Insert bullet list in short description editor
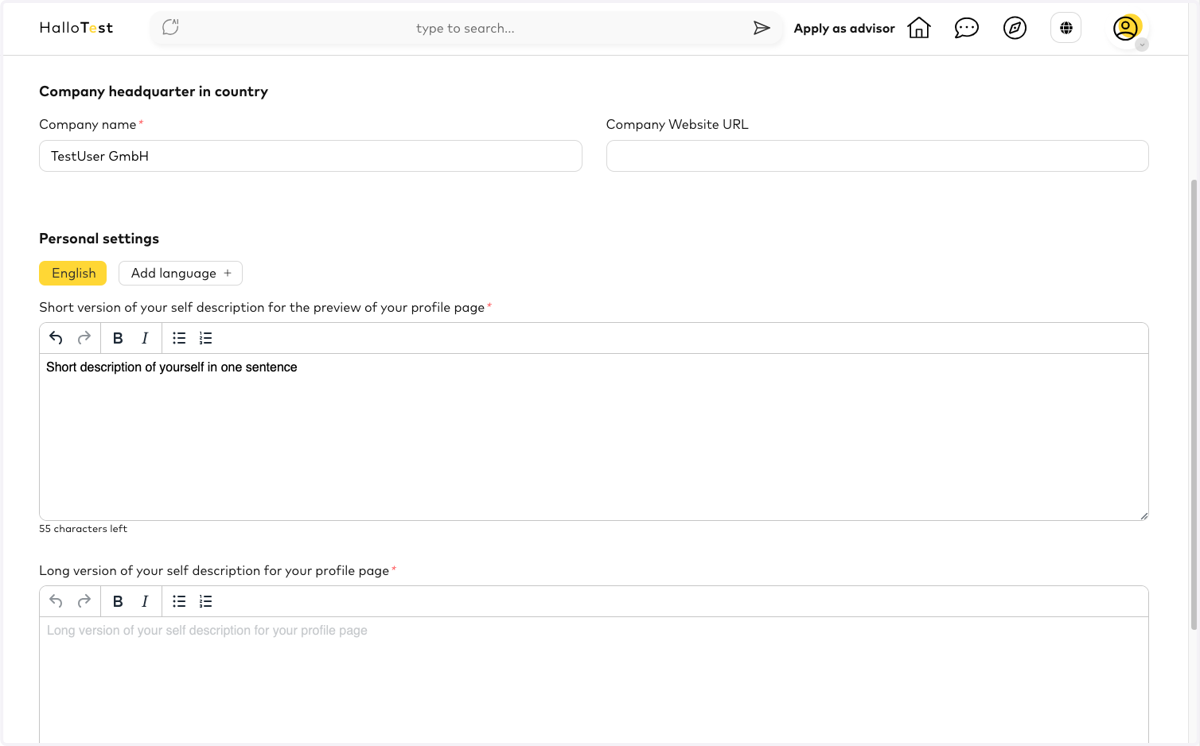 [x=179, y=338]
